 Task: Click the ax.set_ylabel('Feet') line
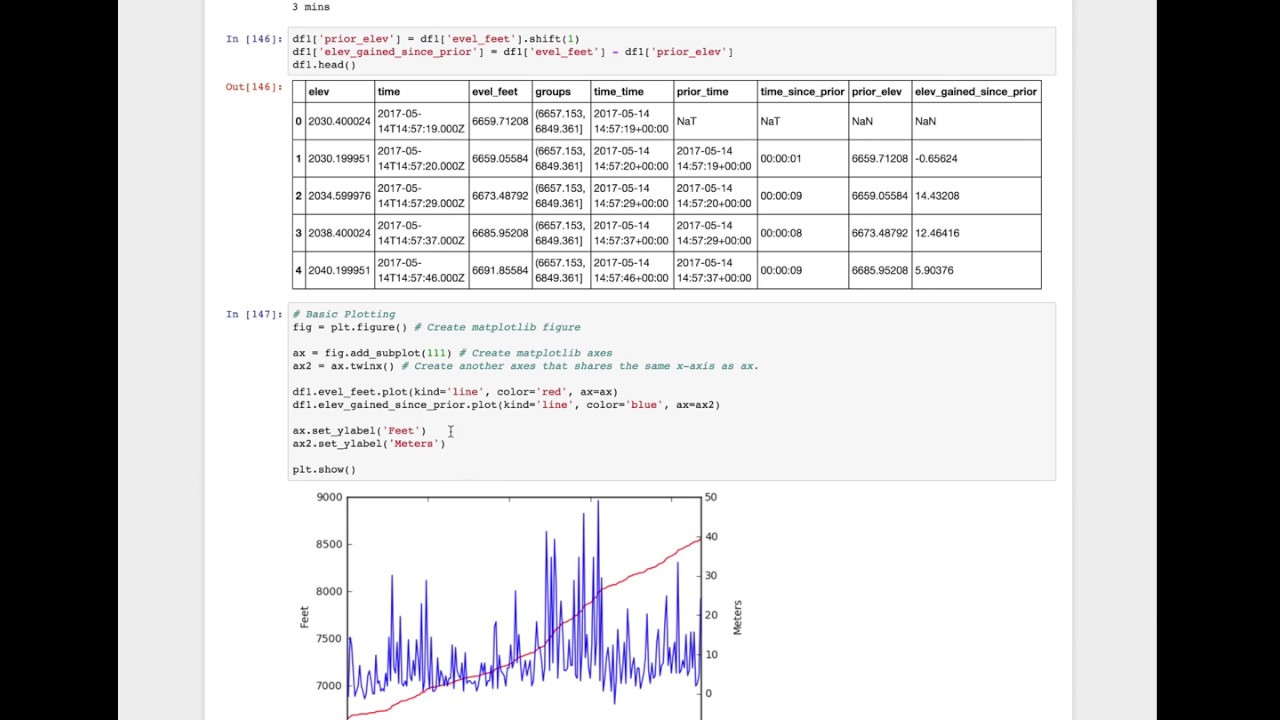(x=359, y=430)
